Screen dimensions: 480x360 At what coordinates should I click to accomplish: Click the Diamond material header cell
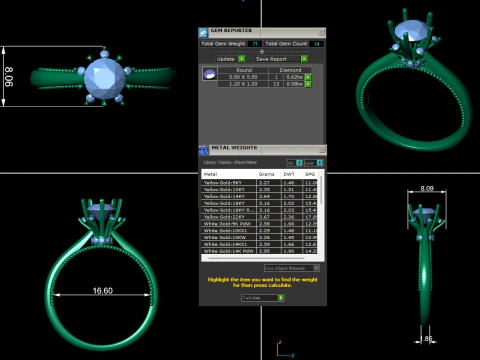point(290,70)
